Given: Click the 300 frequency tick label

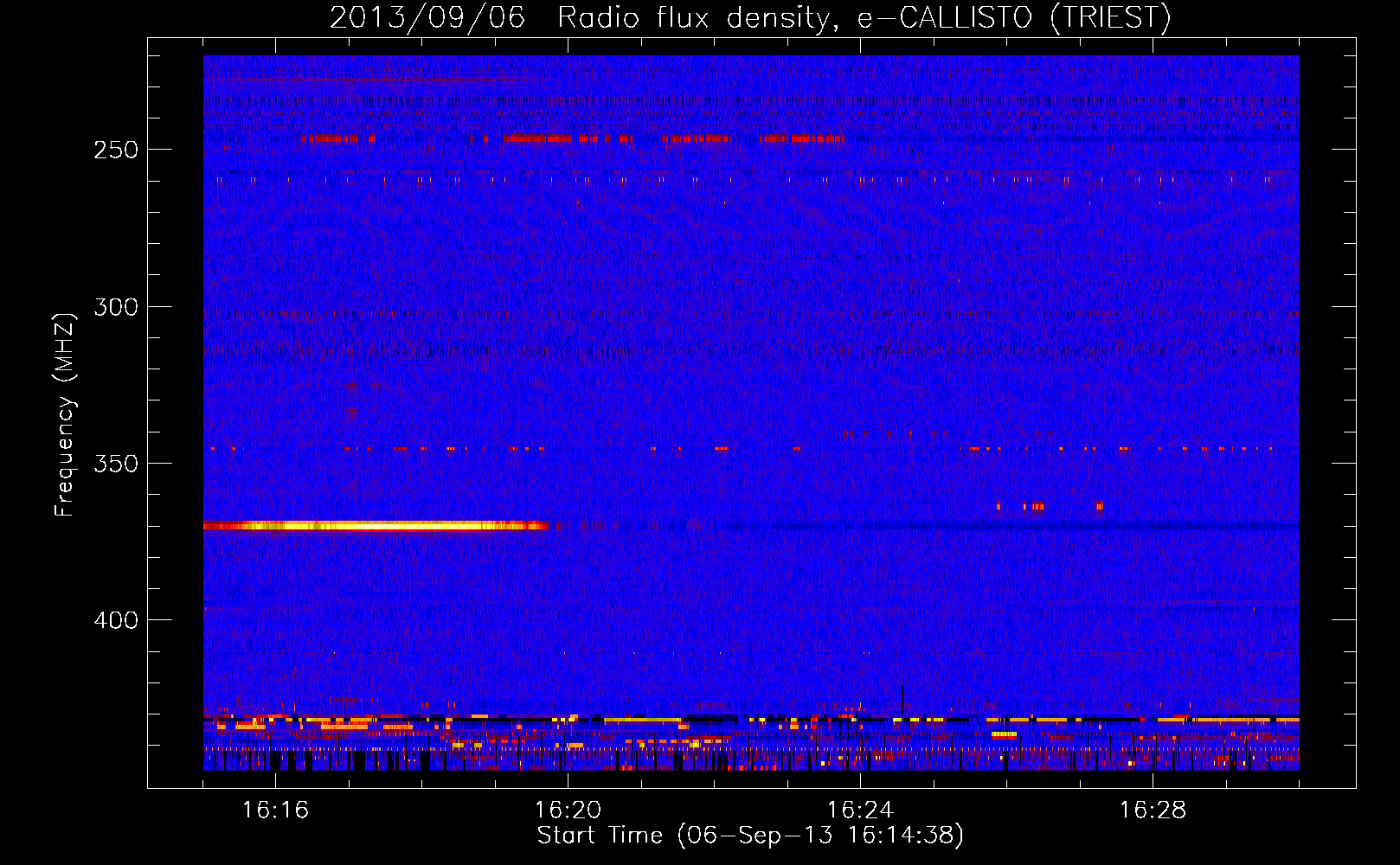Looking at the screenshot, I should (x=115, y=307).
